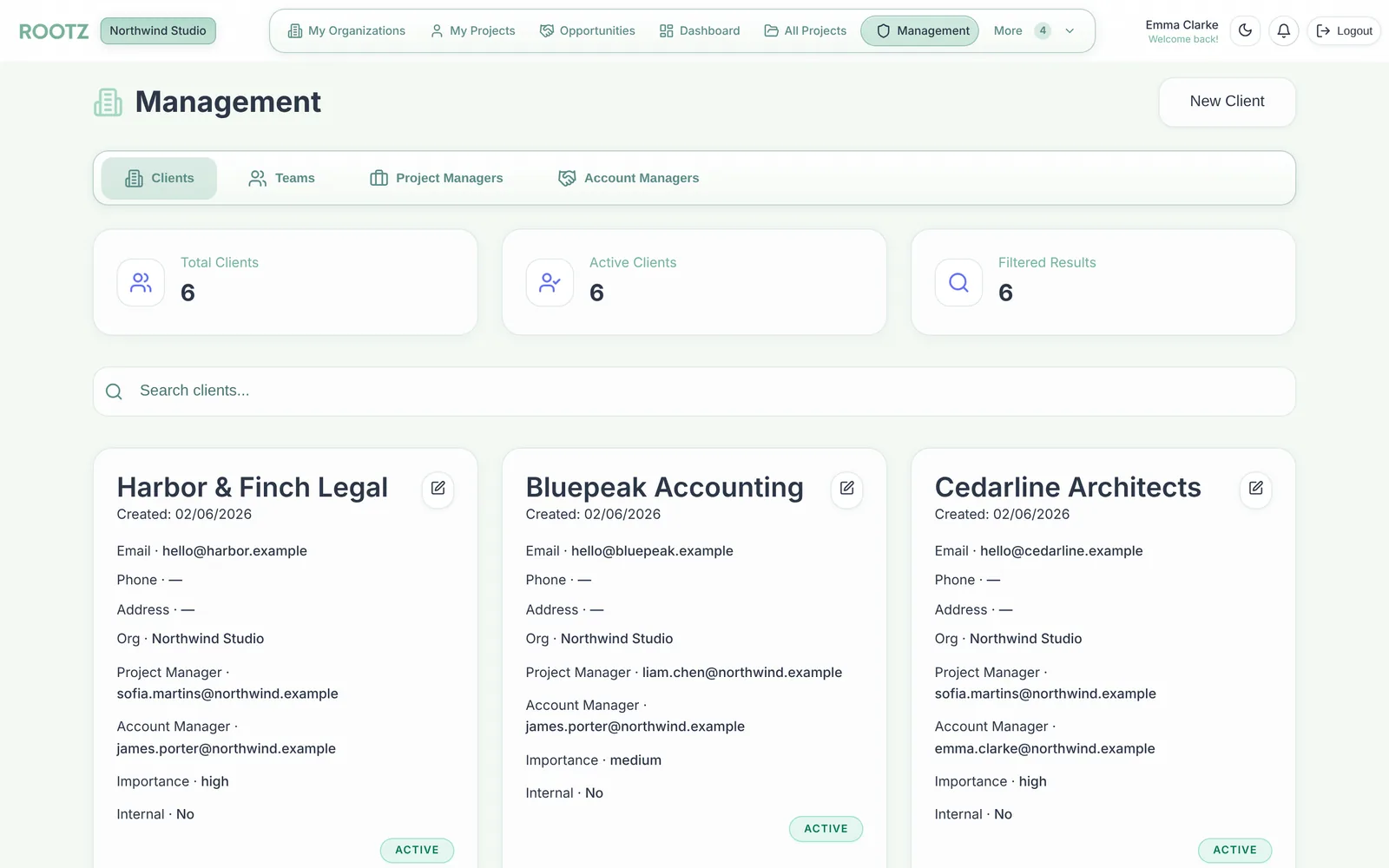Screen dimensions: 1389x868
Task: Edit the Bluepeak Accounting client
Action: [846, 489]
